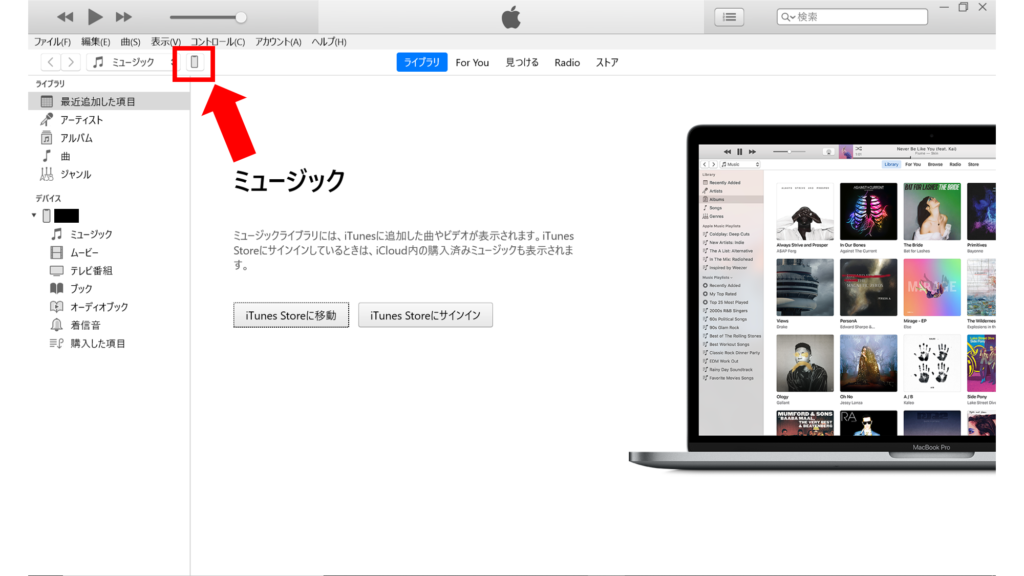Open the ファイル(F) menu
This screenshot has height=576, width=1024.
(52, 42)
